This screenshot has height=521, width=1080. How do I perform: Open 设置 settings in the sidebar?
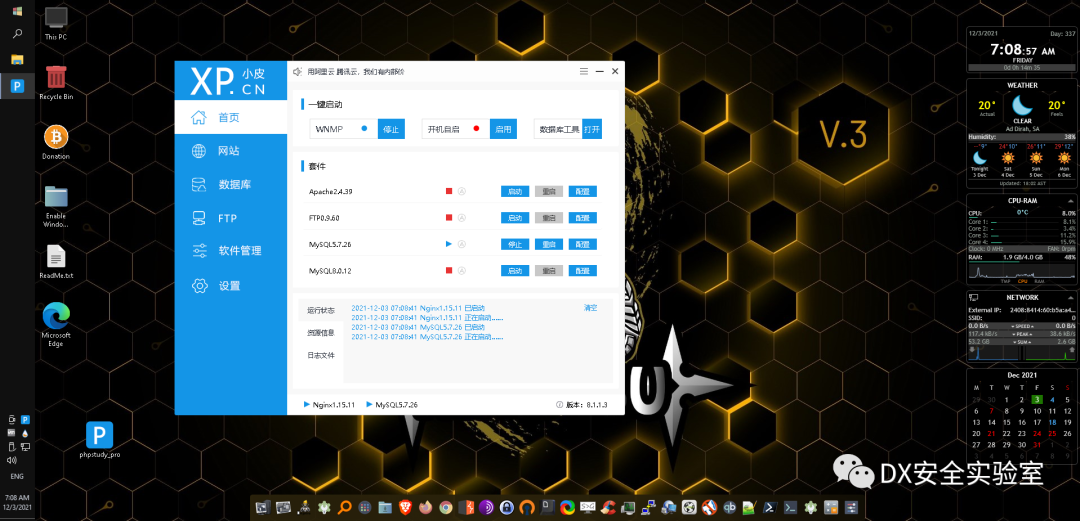tap(231, 286)
